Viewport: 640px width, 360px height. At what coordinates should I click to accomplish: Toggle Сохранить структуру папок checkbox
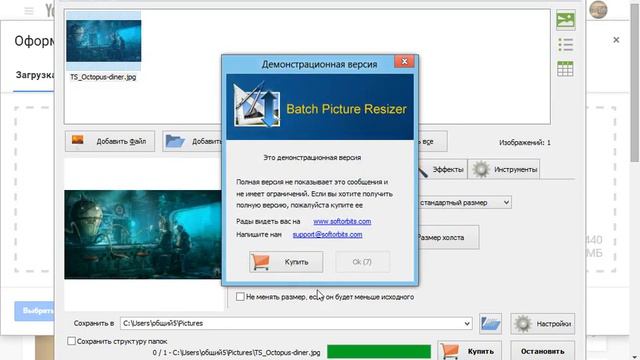click(x=71, y=341)
